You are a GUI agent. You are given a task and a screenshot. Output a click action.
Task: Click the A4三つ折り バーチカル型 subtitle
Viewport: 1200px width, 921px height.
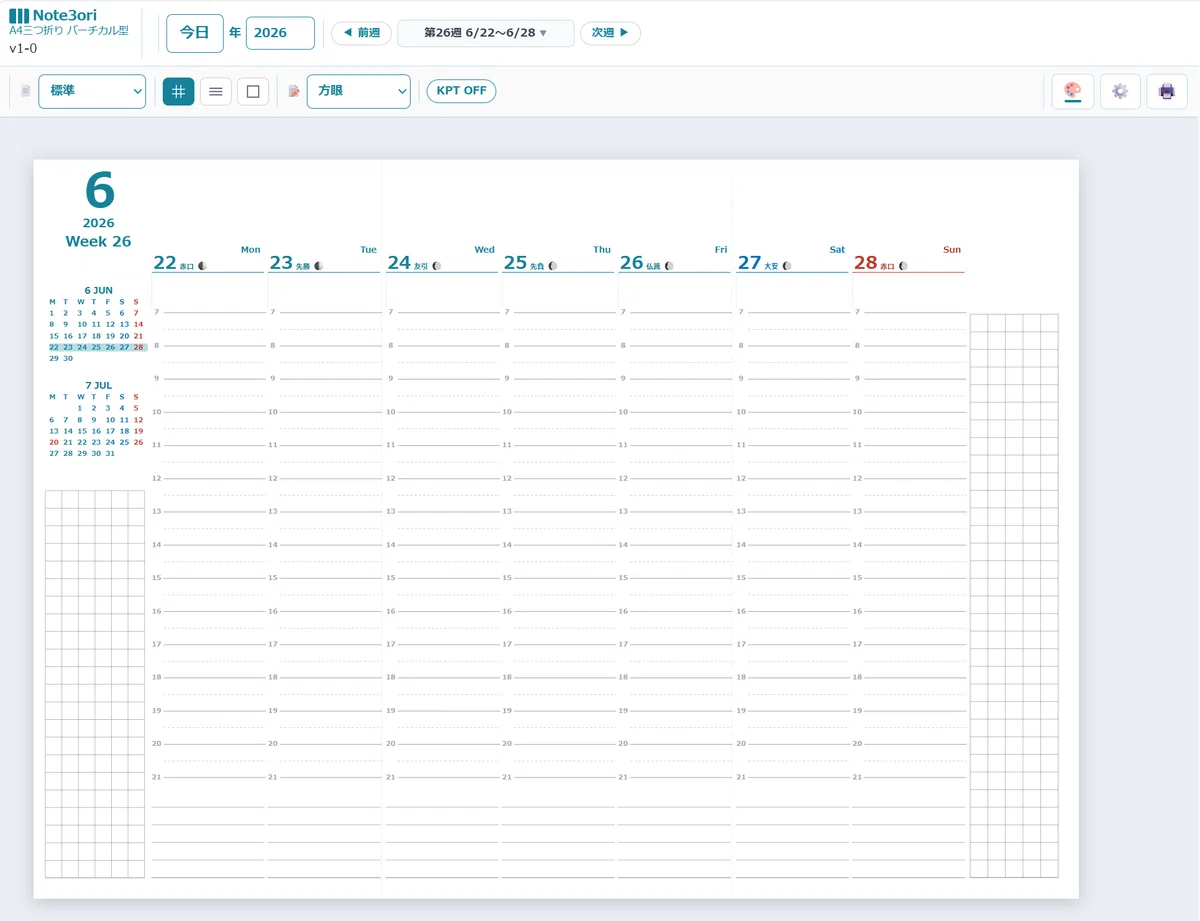[69, 31]
